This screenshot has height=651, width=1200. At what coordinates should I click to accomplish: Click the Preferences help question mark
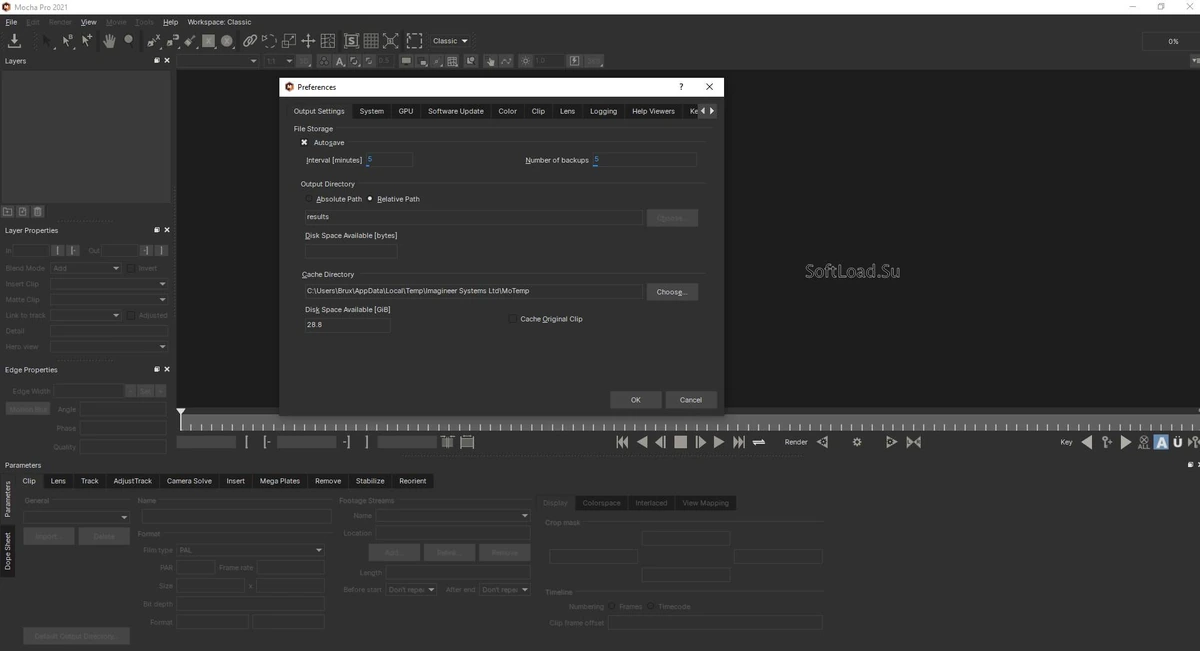coord(681,87)
